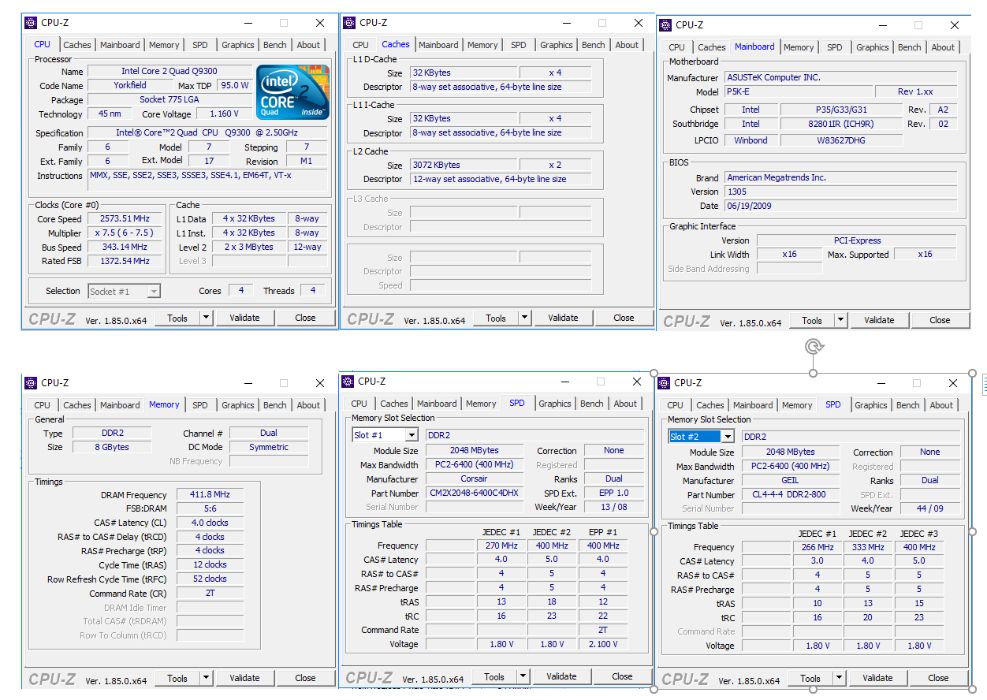The width and height of the screenshot is (987, 700).
Task: Click the ASUSTeK Computer INC. manufacturer field
Action: (x=841, y=77)
